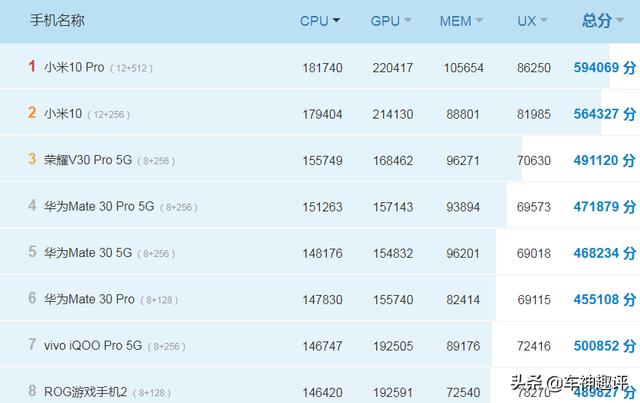Open the 荣耀V30 Pro 5G entry
Screen dimensions: 640x403
[x=88, y=160]
